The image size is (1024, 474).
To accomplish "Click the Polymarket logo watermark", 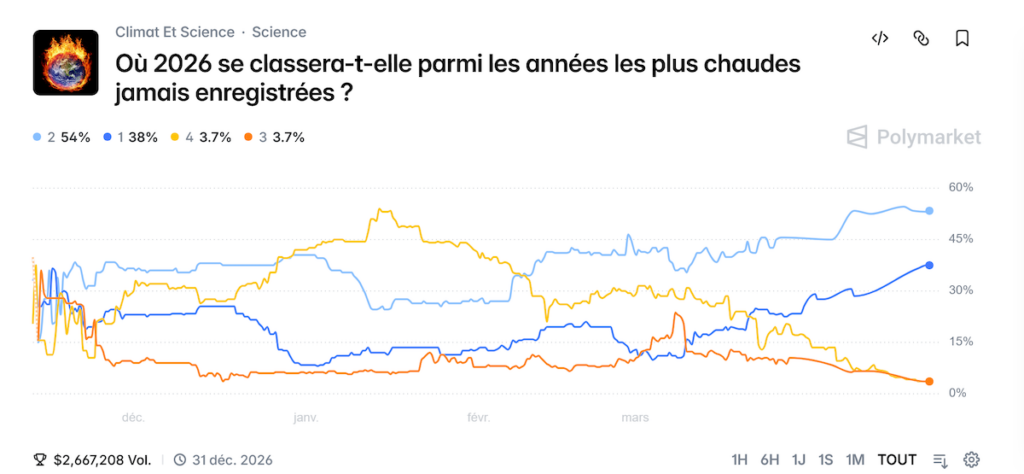I will tap(914, 137).
